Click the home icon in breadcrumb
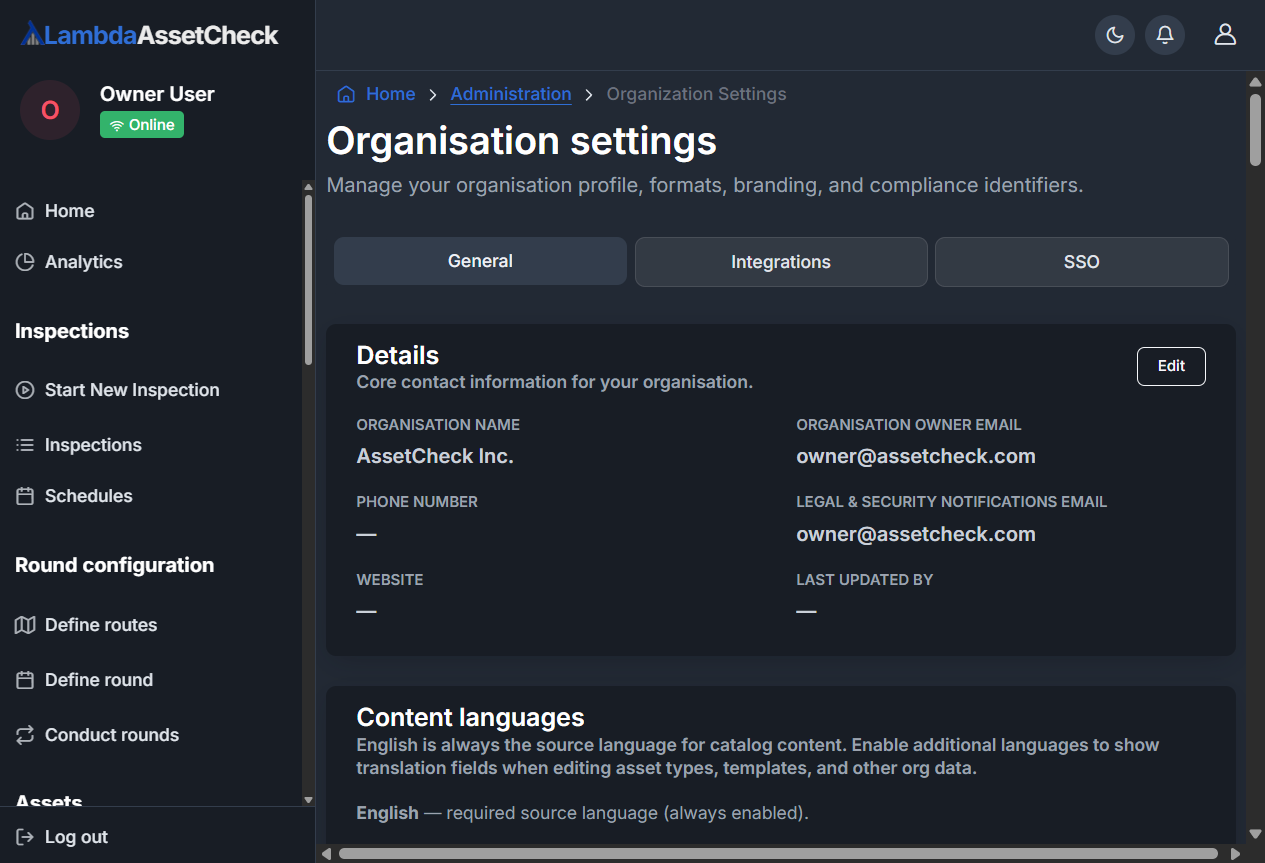The image size is (1265, 863). 346,94
